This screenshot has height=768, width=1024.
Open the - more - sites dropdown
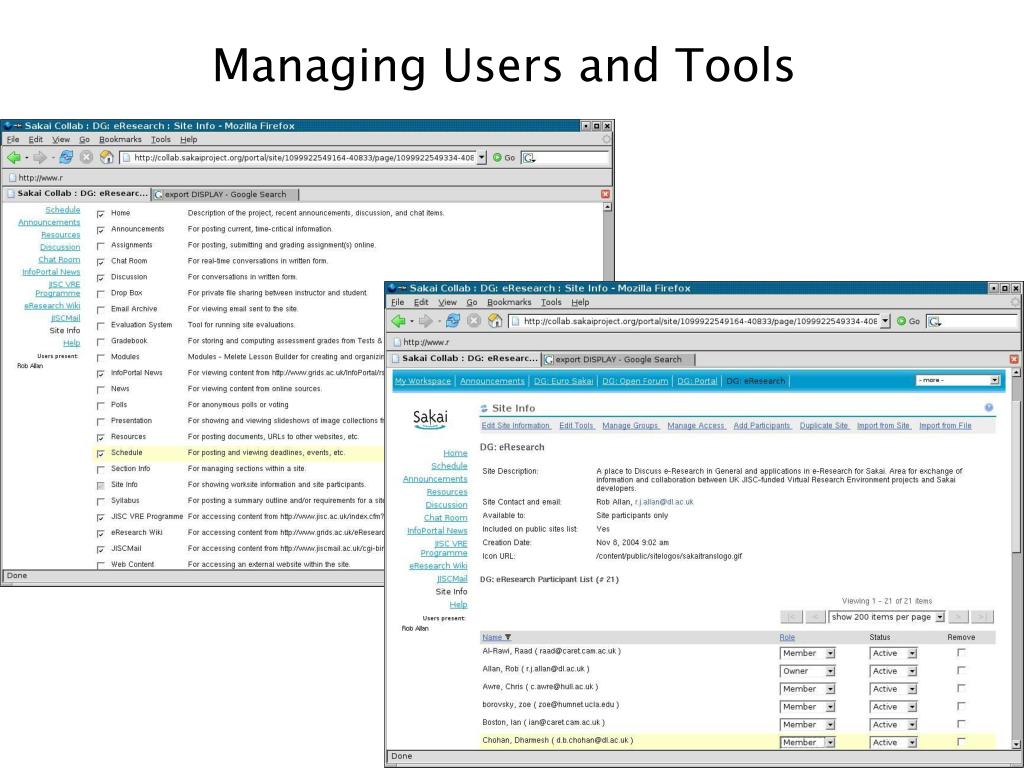(957, 380)
